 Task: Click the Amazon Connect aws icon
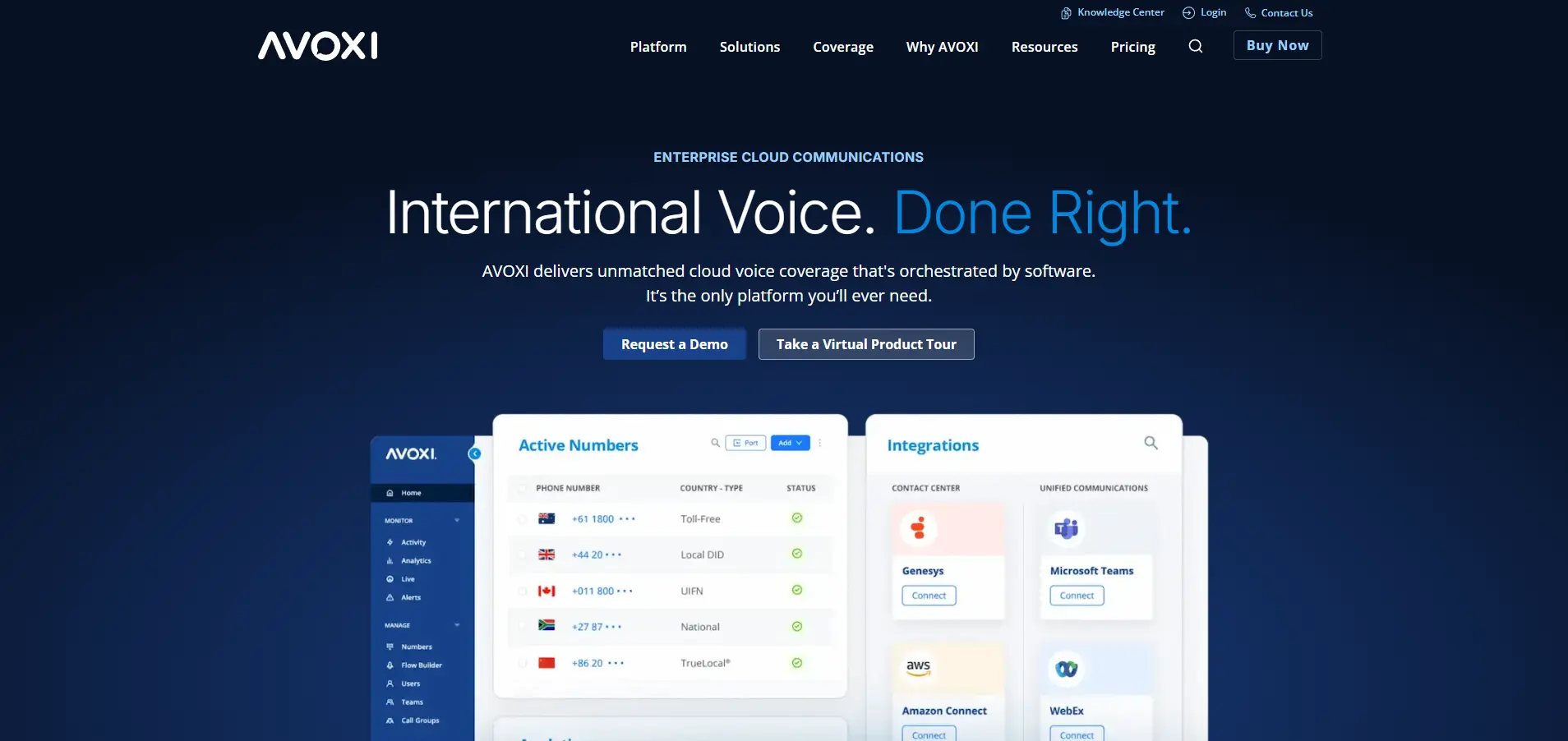tap(918, 667)
